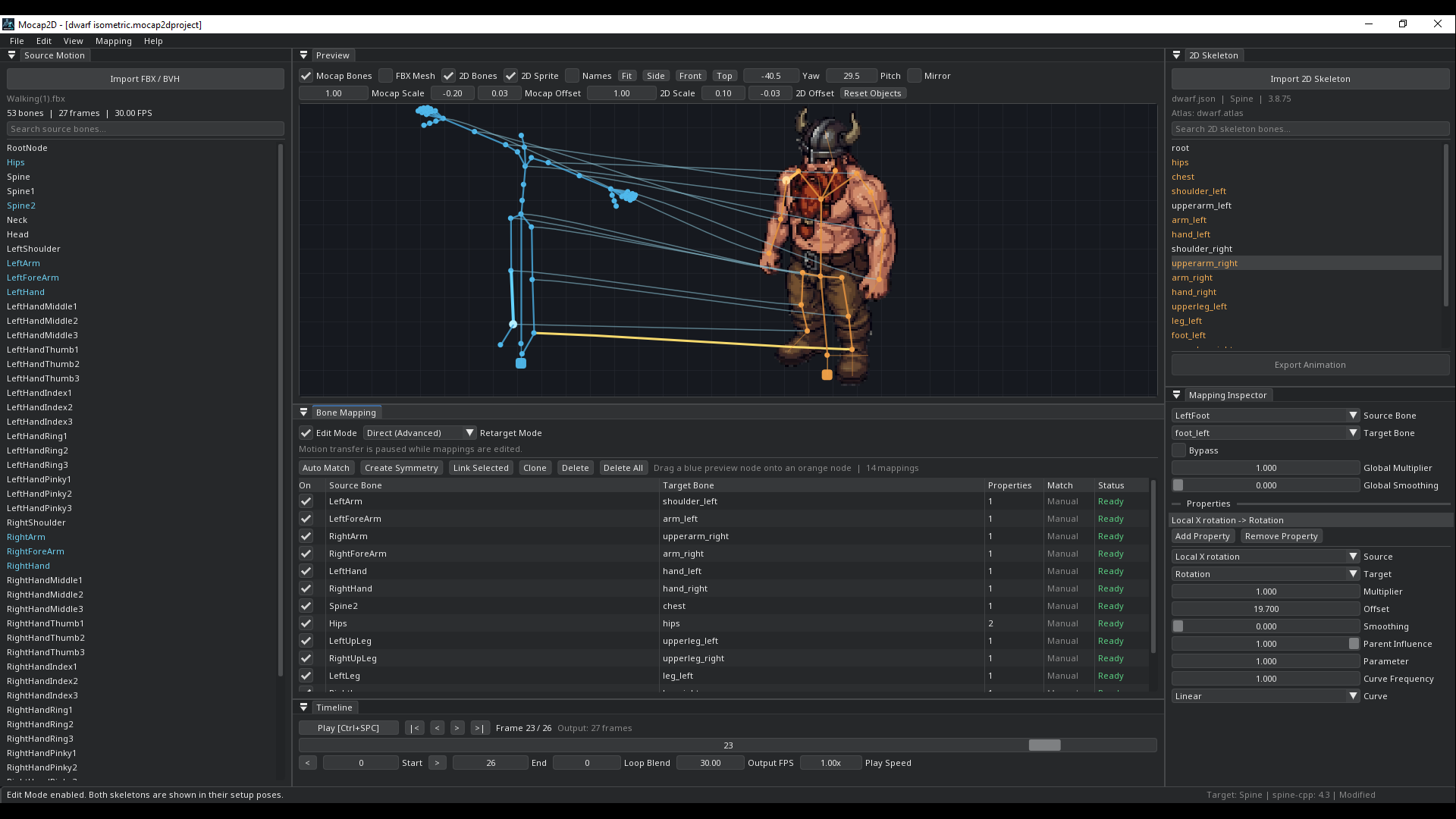
Task: Collapse the 2D Skeleton panel arrow
Action: pyautogui.click(x=1176, y=55)
